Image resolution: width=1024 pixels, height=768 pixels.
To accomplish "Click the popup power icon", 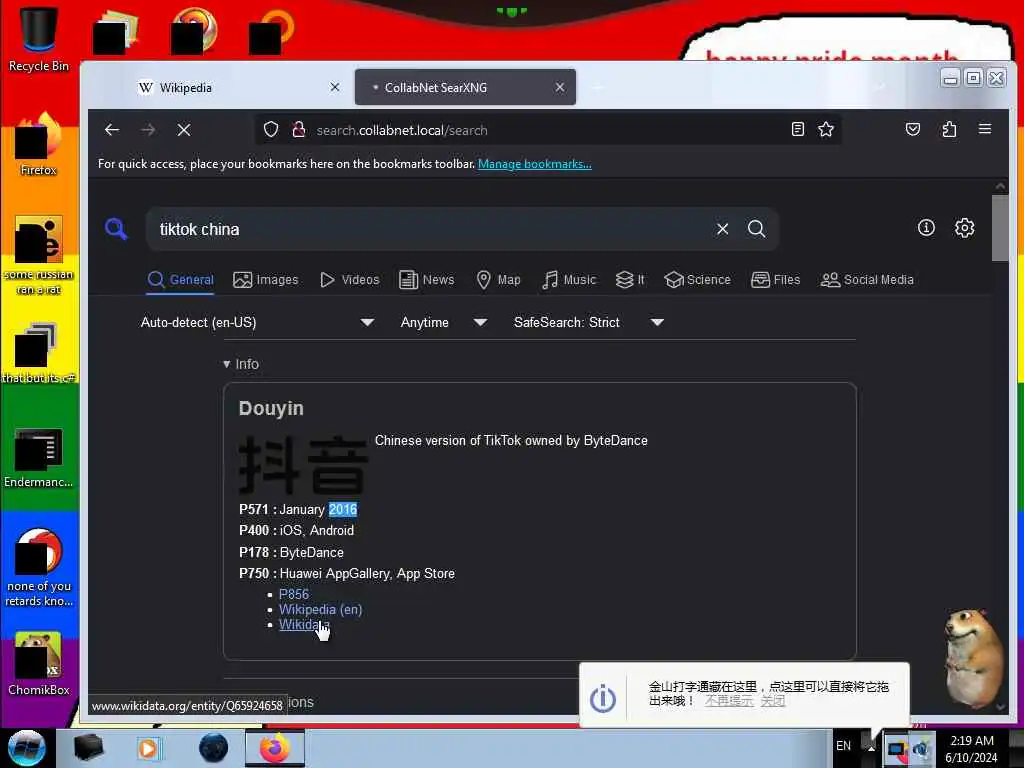I will click(x=602, y=698).
